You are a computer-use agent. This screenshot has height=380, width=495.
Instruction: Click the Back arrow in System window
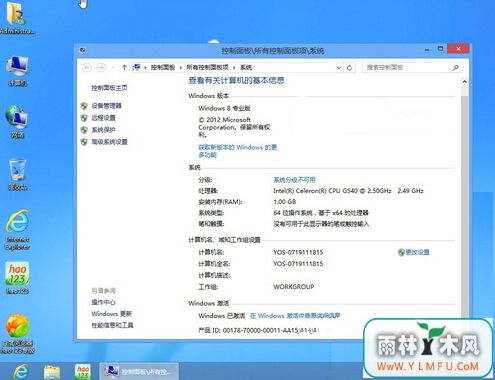(87, 68)
